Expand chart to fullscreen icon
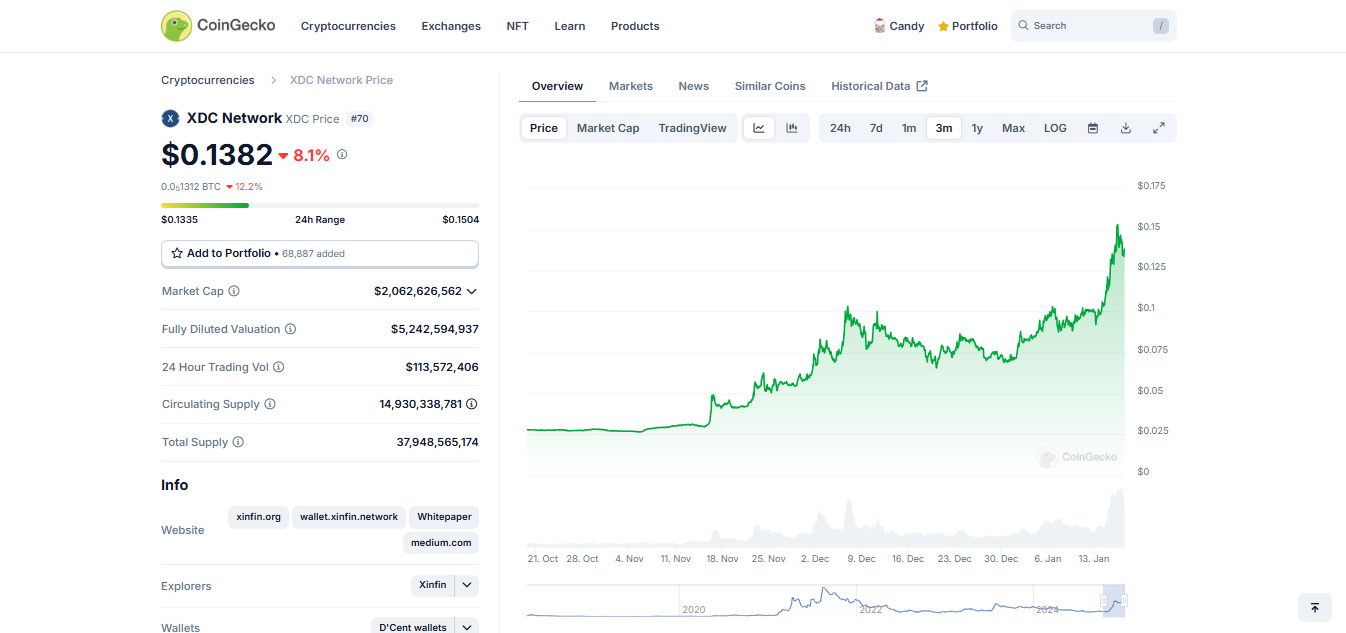Screen dimensions: 1346x633 pos(1159,128)
